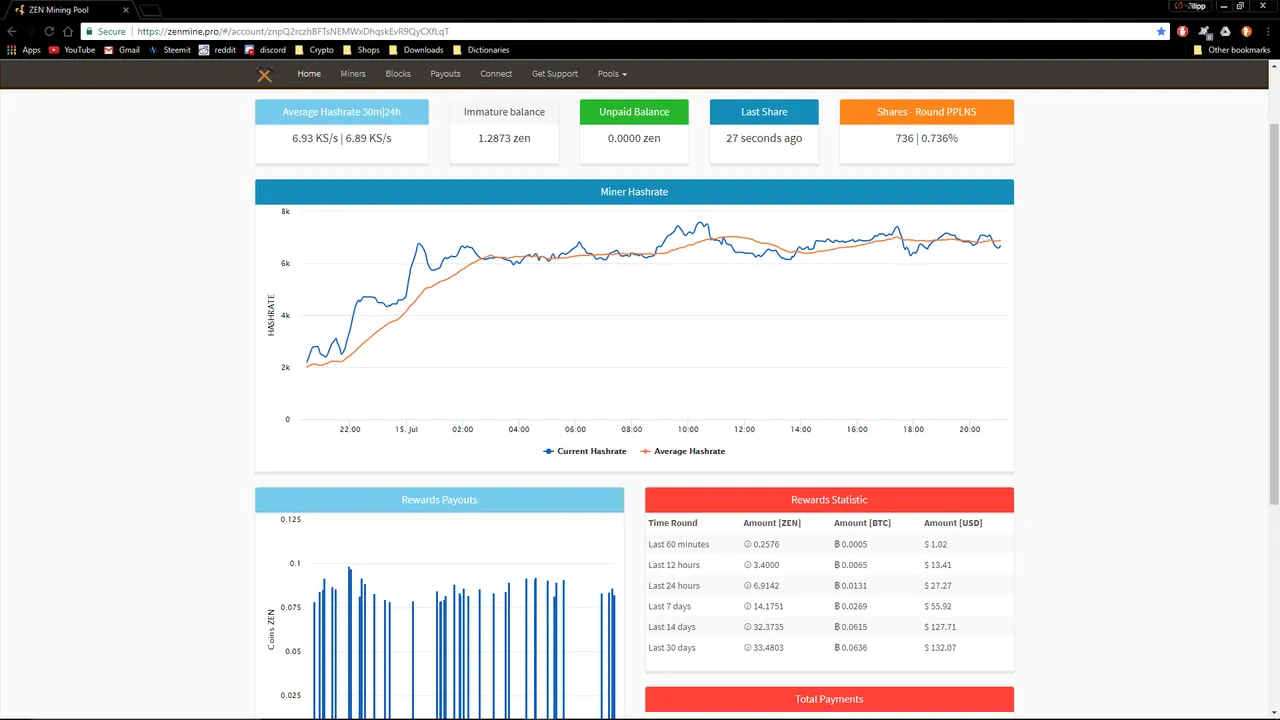Expand the Pools dropdown menu
The height and width of the screenshot is (720, 1280).
coord(612,74)
